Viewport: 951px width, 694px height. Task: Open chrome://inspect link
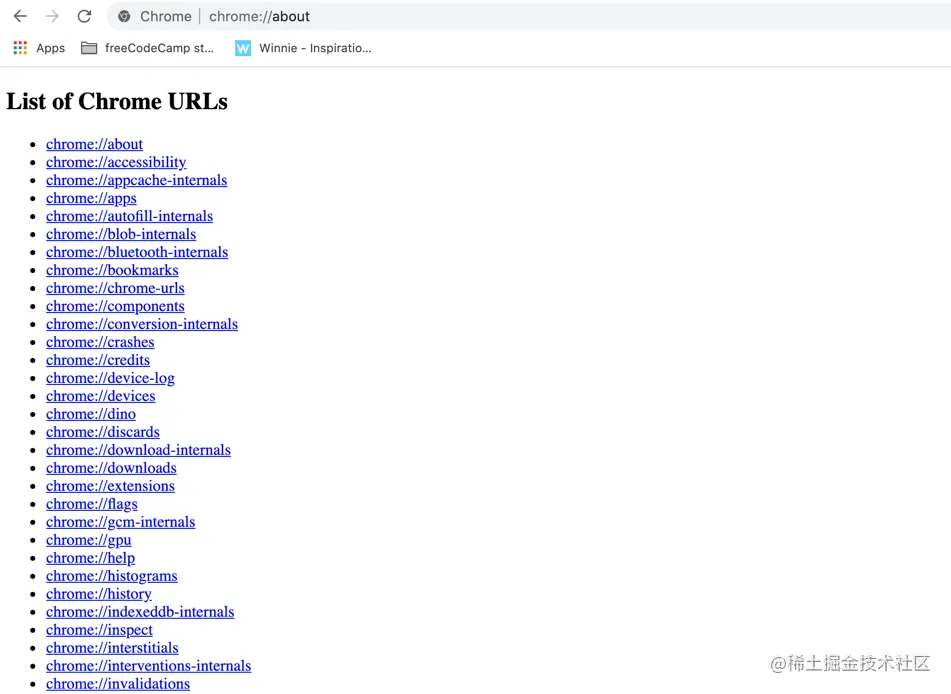coord(99,630)
